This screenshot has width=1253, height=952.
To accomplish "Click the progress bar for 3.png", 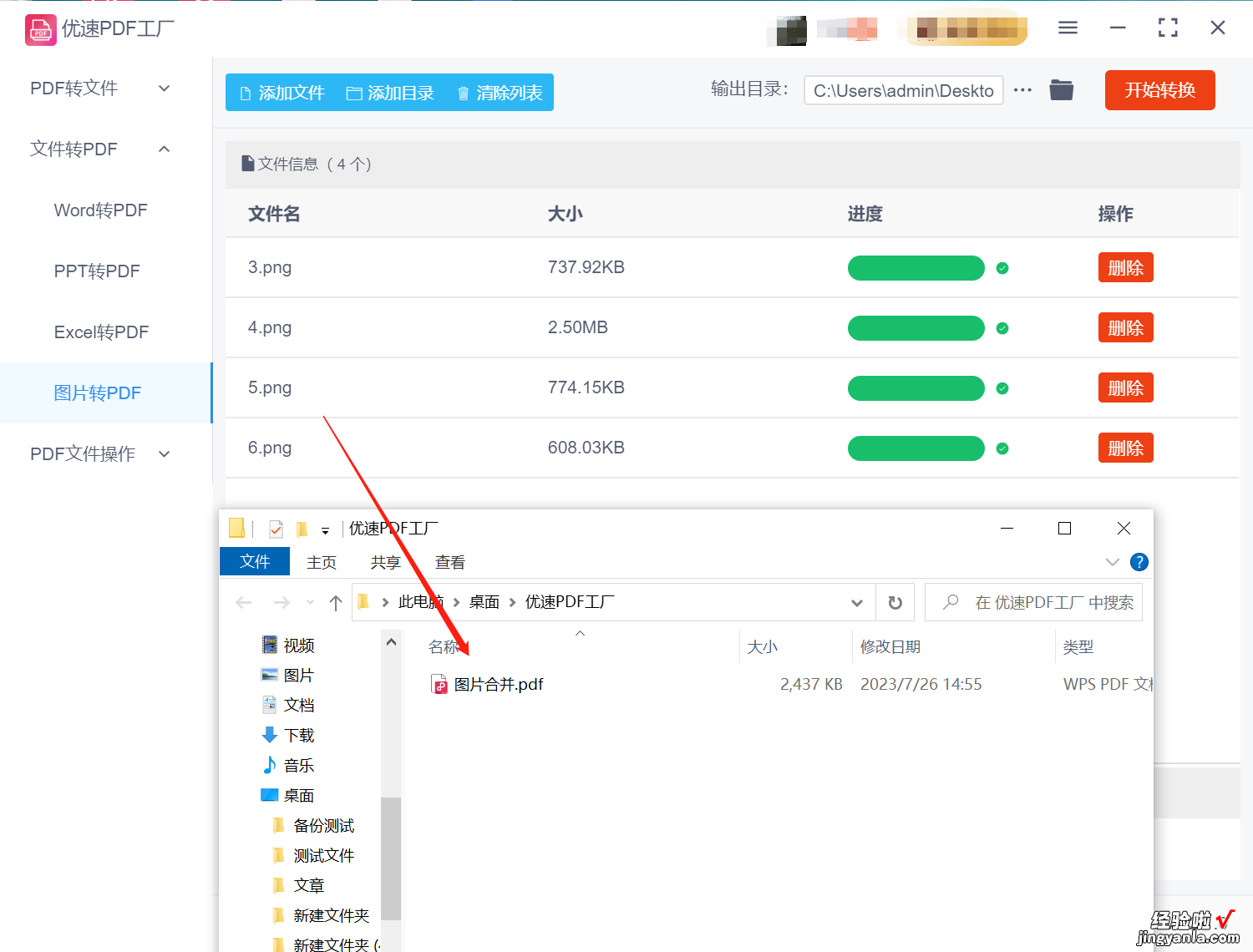I will (x=916, y=268).
